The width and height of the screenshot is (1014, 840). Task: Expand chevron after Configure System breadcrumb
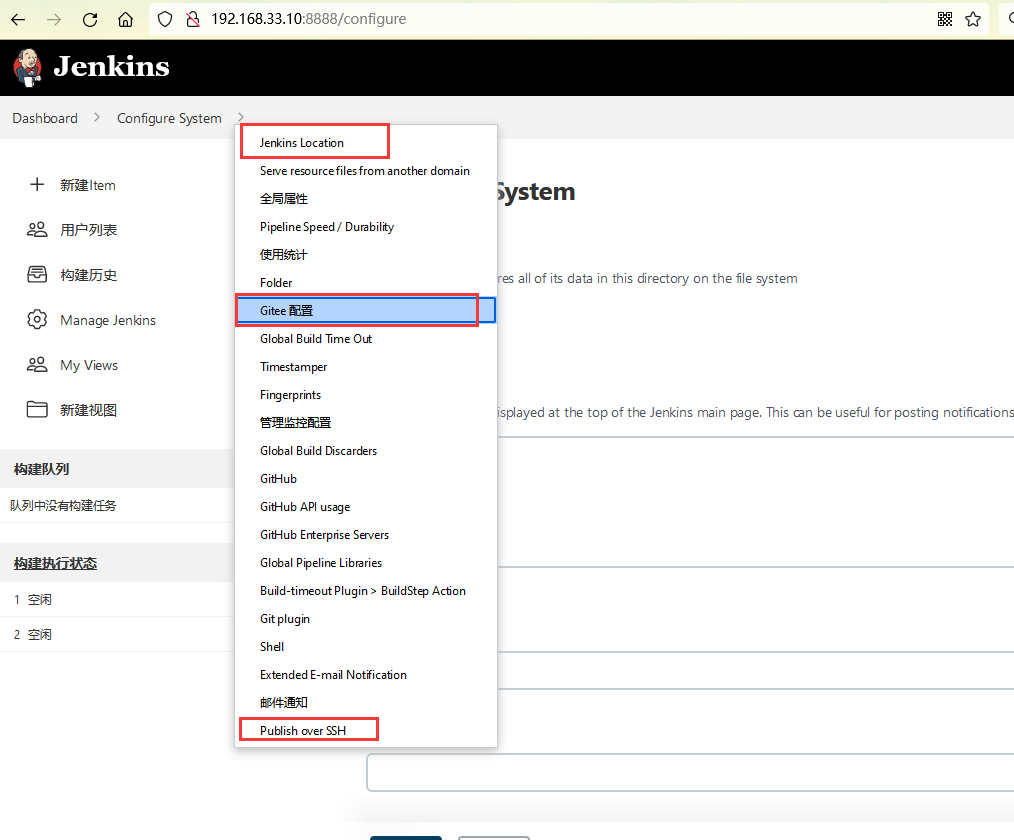(241, 118)
